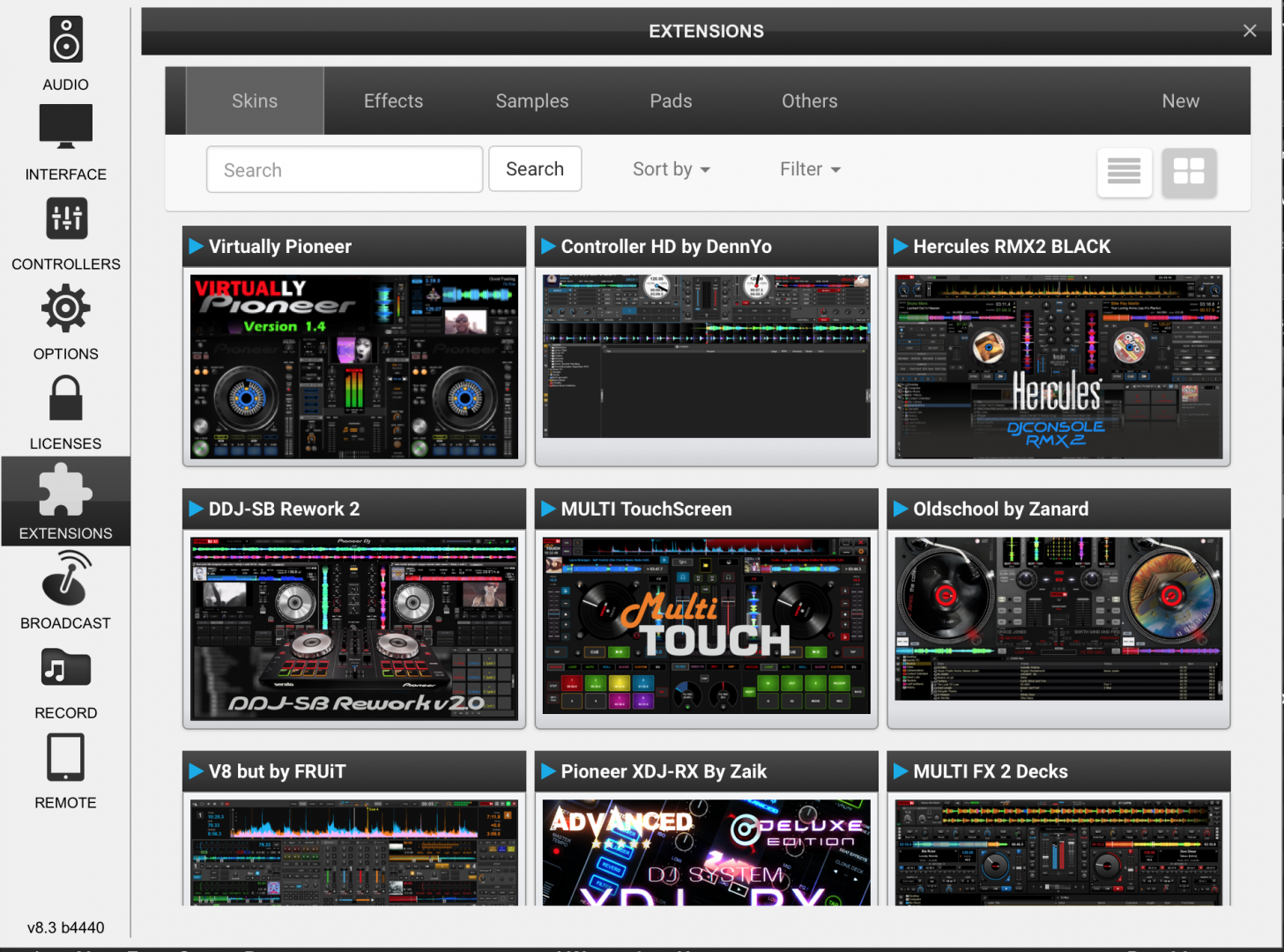The image size is (1284, 952).
Task: Open Interface settings monitor icon
Action: point(66,126)
